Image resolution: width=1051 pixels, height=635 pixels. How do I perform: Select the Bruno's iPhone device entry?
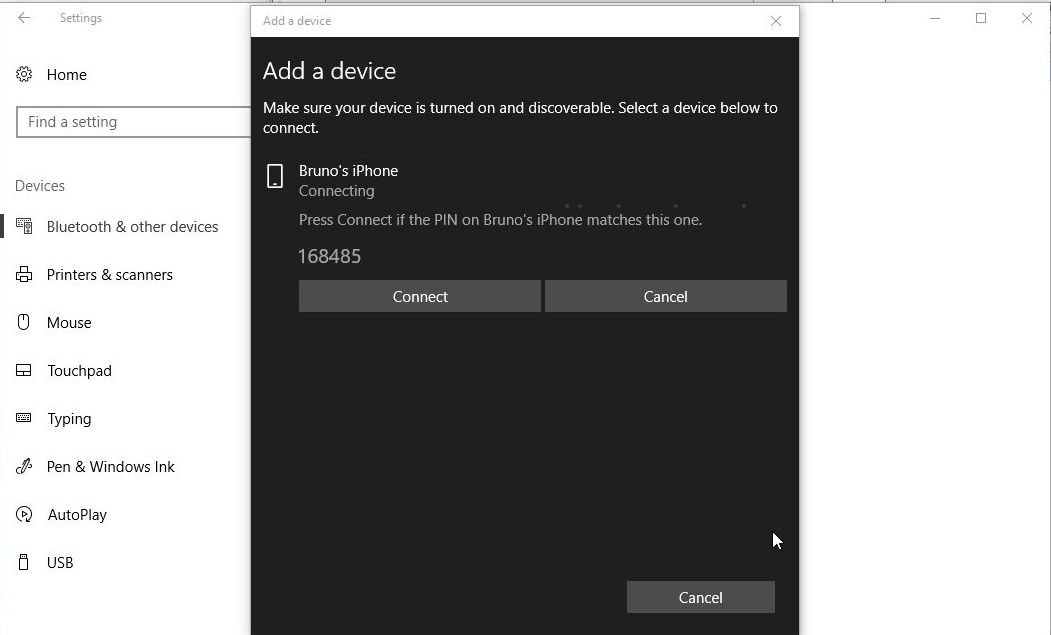pyautogui.click(x=348, y=171)
